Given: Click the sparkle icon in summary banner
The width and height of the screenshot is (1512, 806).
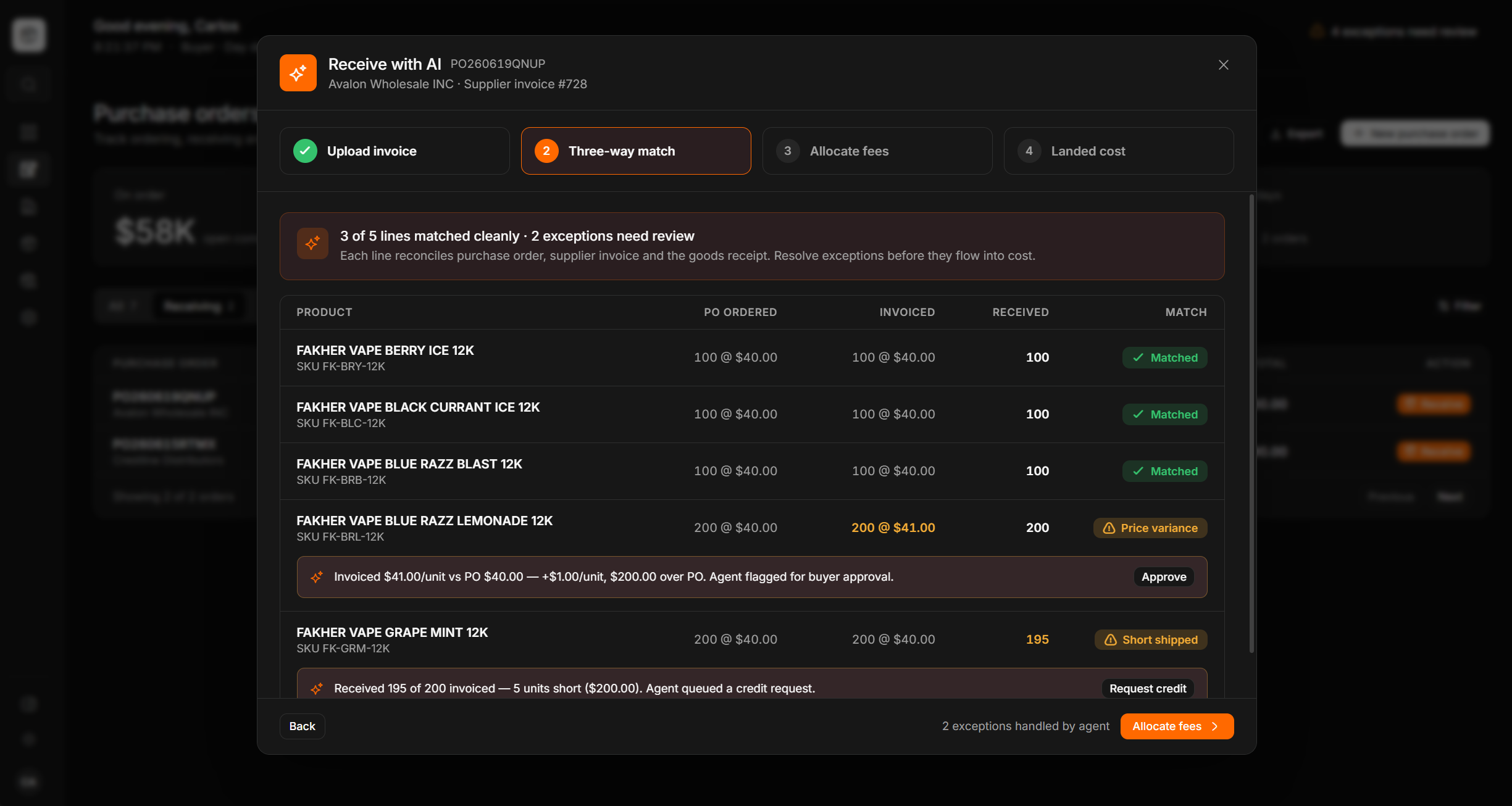Looking at the screenshot, I should 312,243.
